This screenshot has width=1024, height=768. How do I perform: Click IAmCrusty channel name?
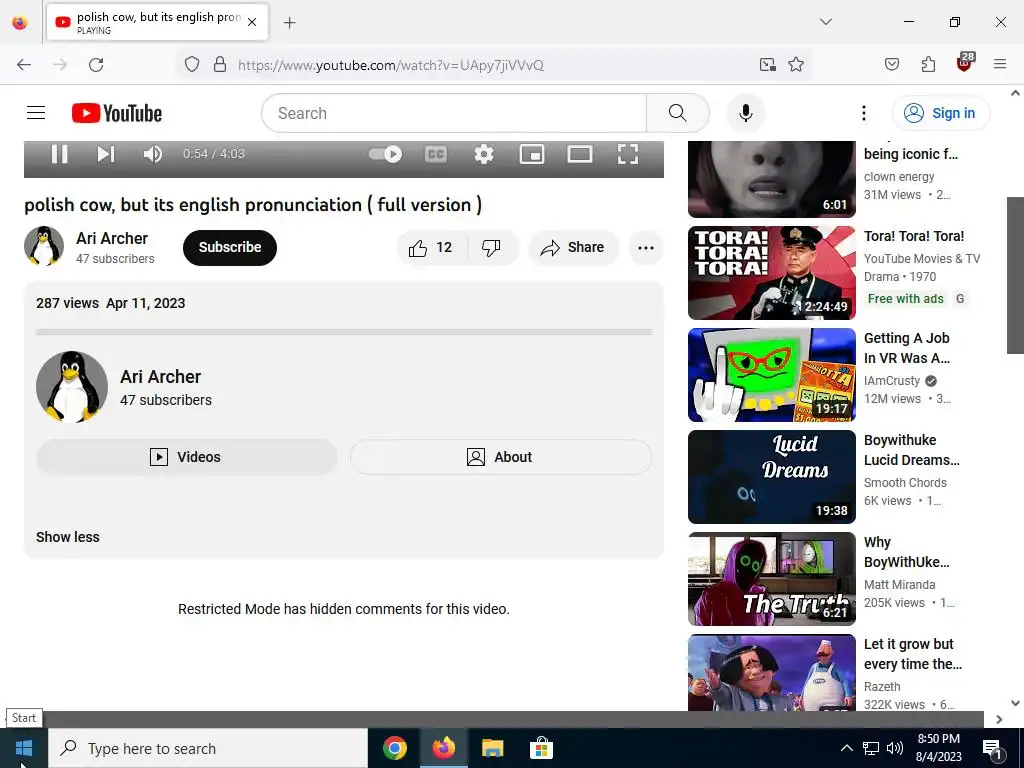pos(891,381)
